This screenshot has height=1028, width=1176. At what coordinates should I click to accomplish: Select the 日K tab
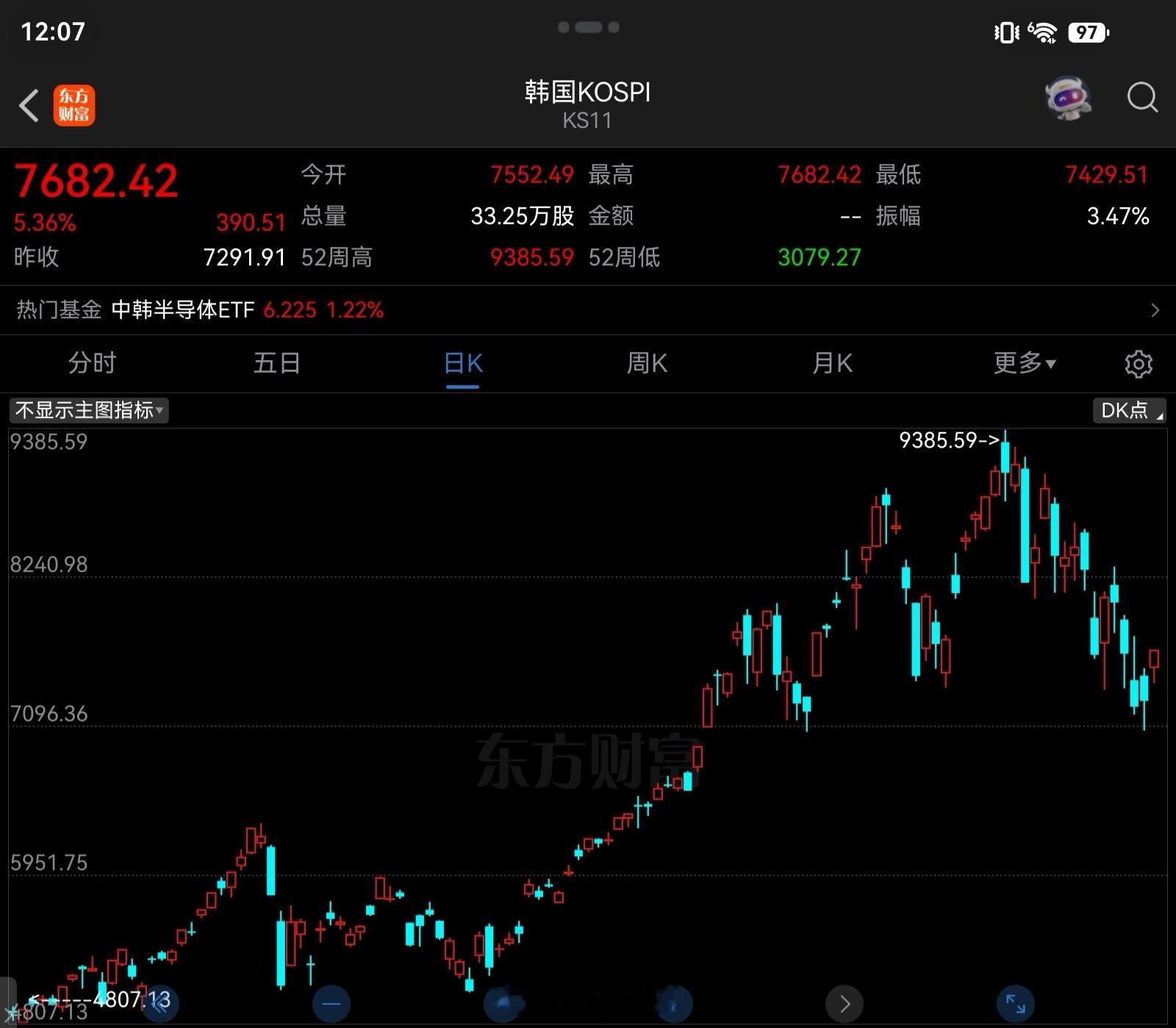463,363
